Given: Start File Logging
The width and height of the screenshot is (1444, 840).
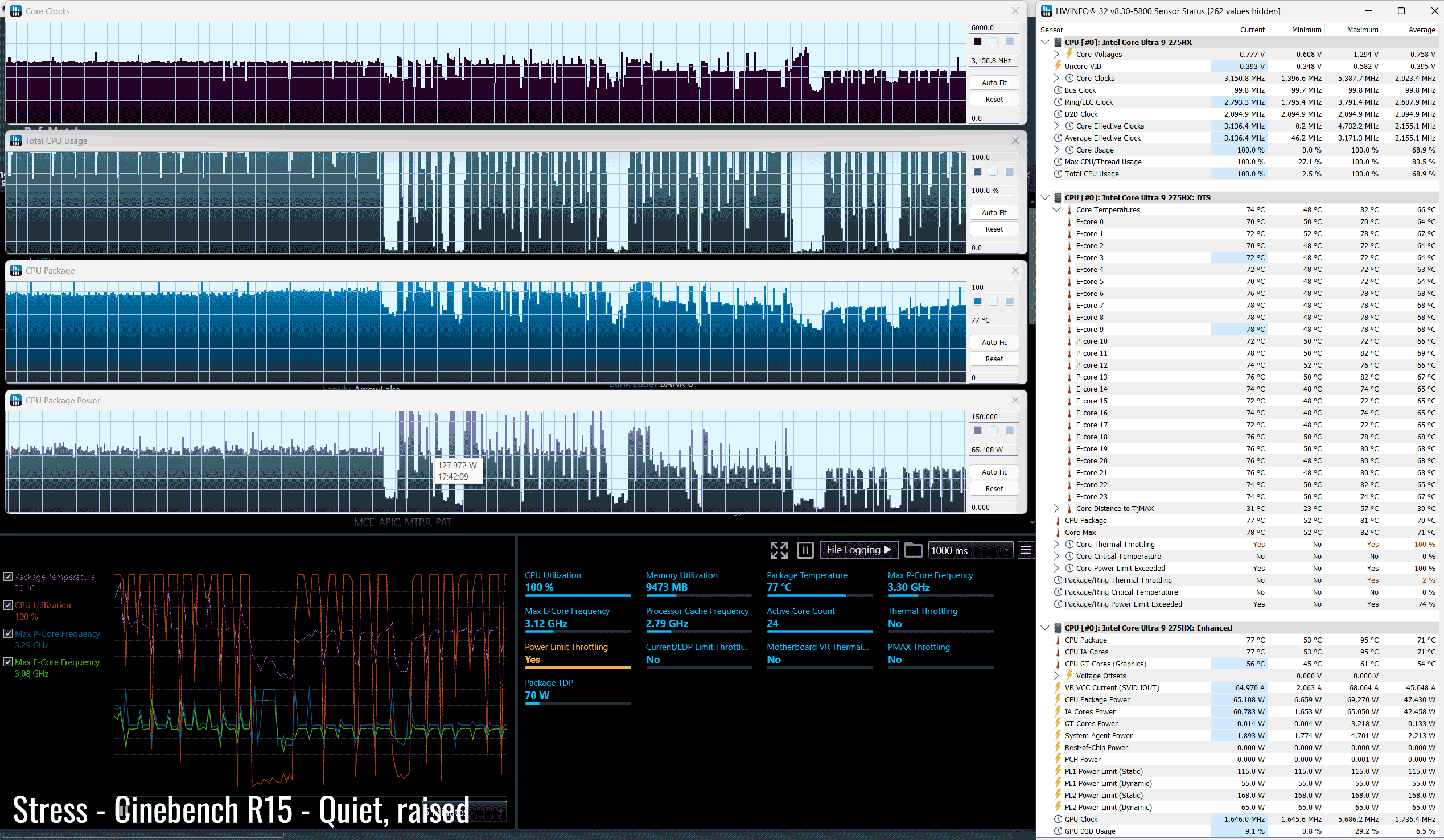Looking at the screenshot, I should 858,550.
